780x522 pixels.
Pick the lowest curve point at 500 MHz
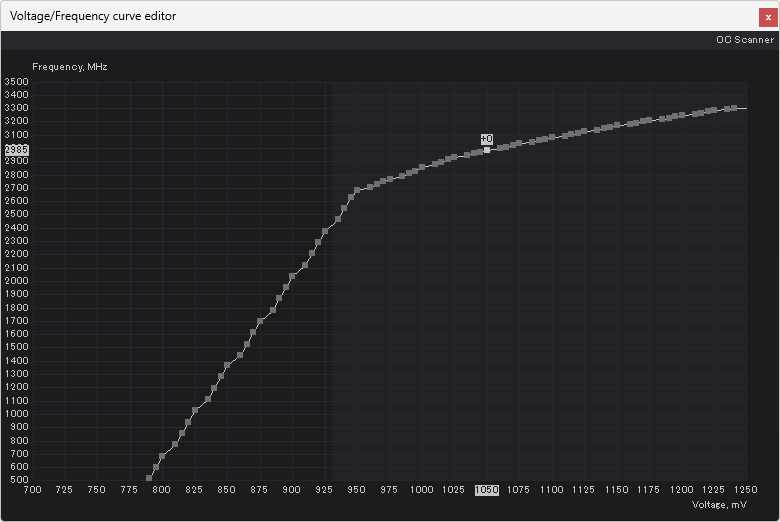(x=149, y=478)
